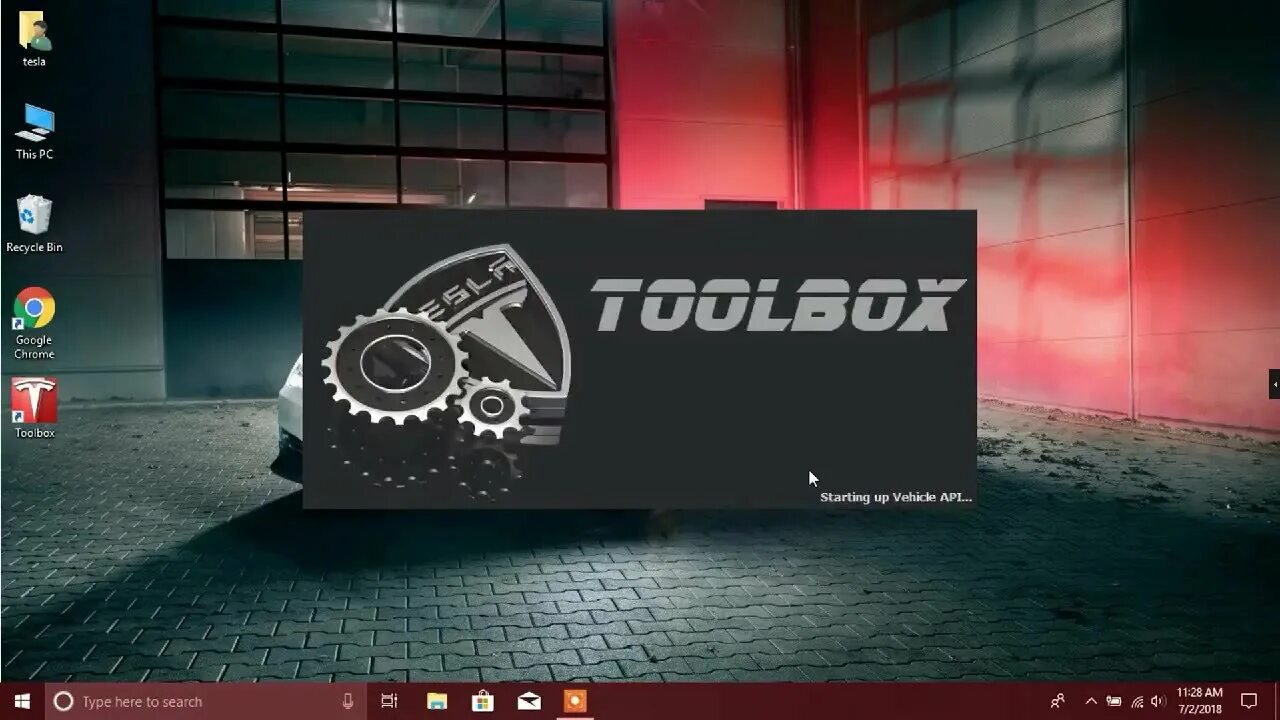Show hidden system tray icons
Image resolution: width=1280 pixels, height=720 pixels.
[x=1091, y=701]
